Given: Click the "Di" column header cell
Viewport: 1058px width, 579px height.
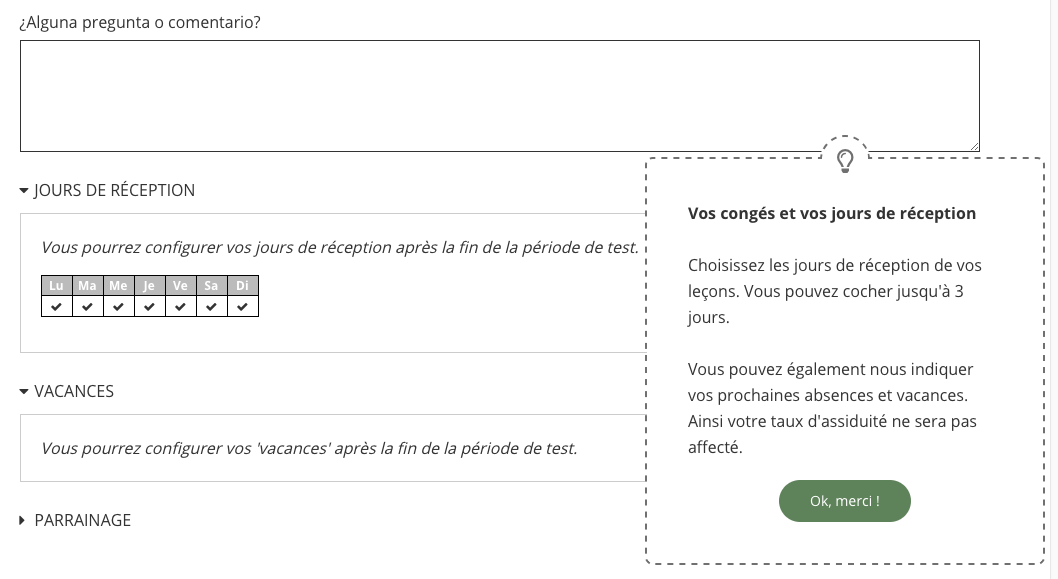Looking at the screenshot, I should [x=242, y=286].
